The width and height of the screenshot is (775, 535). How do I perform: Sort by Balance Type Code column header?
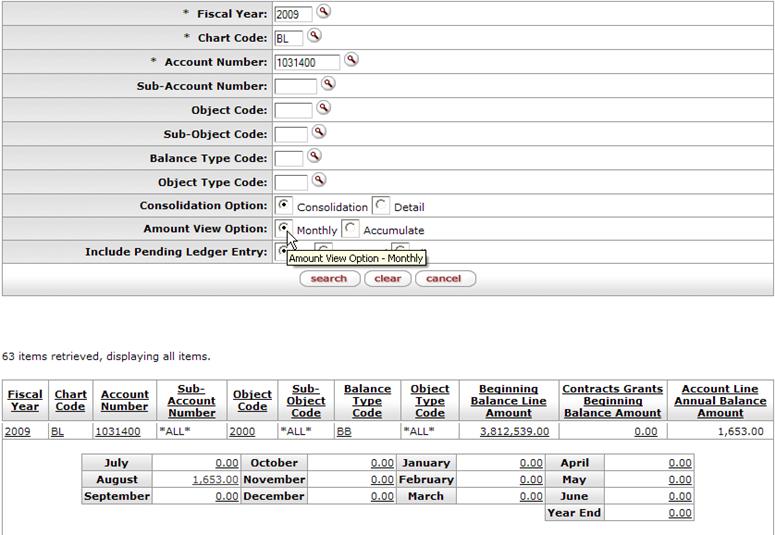tap(367, 401)
